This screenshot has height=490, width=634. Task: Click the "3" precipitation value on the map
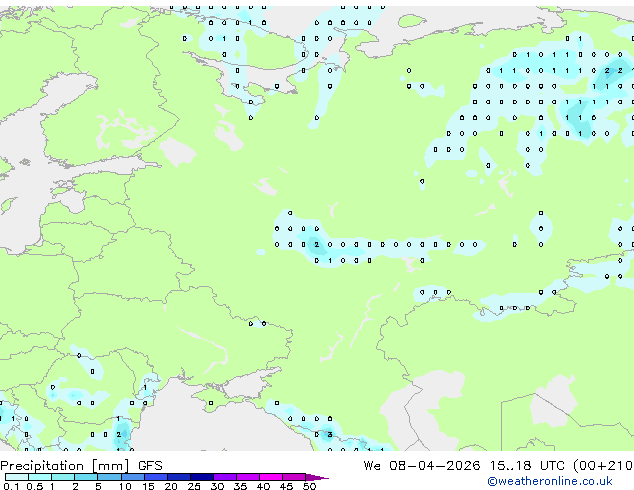pyautogui.click(x=330, y=435)
